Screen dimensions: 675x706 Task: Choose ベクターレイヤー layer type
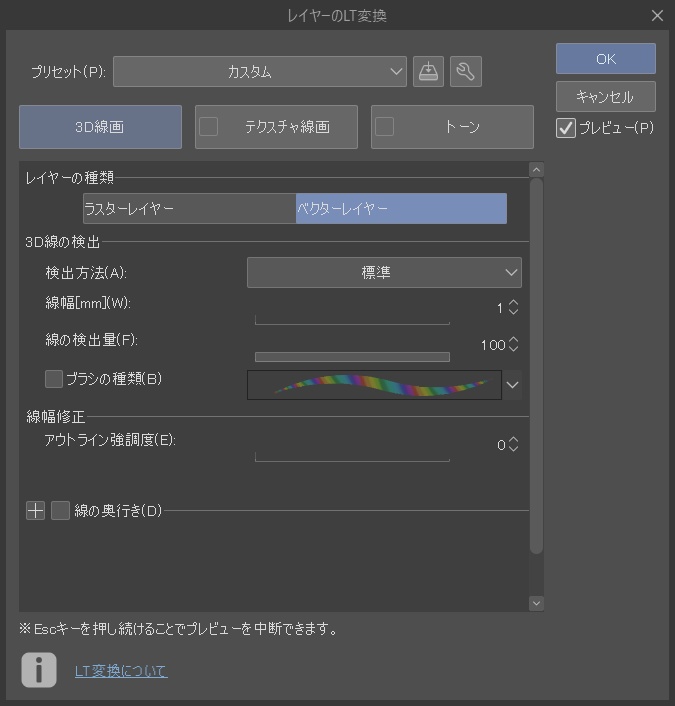401,208
